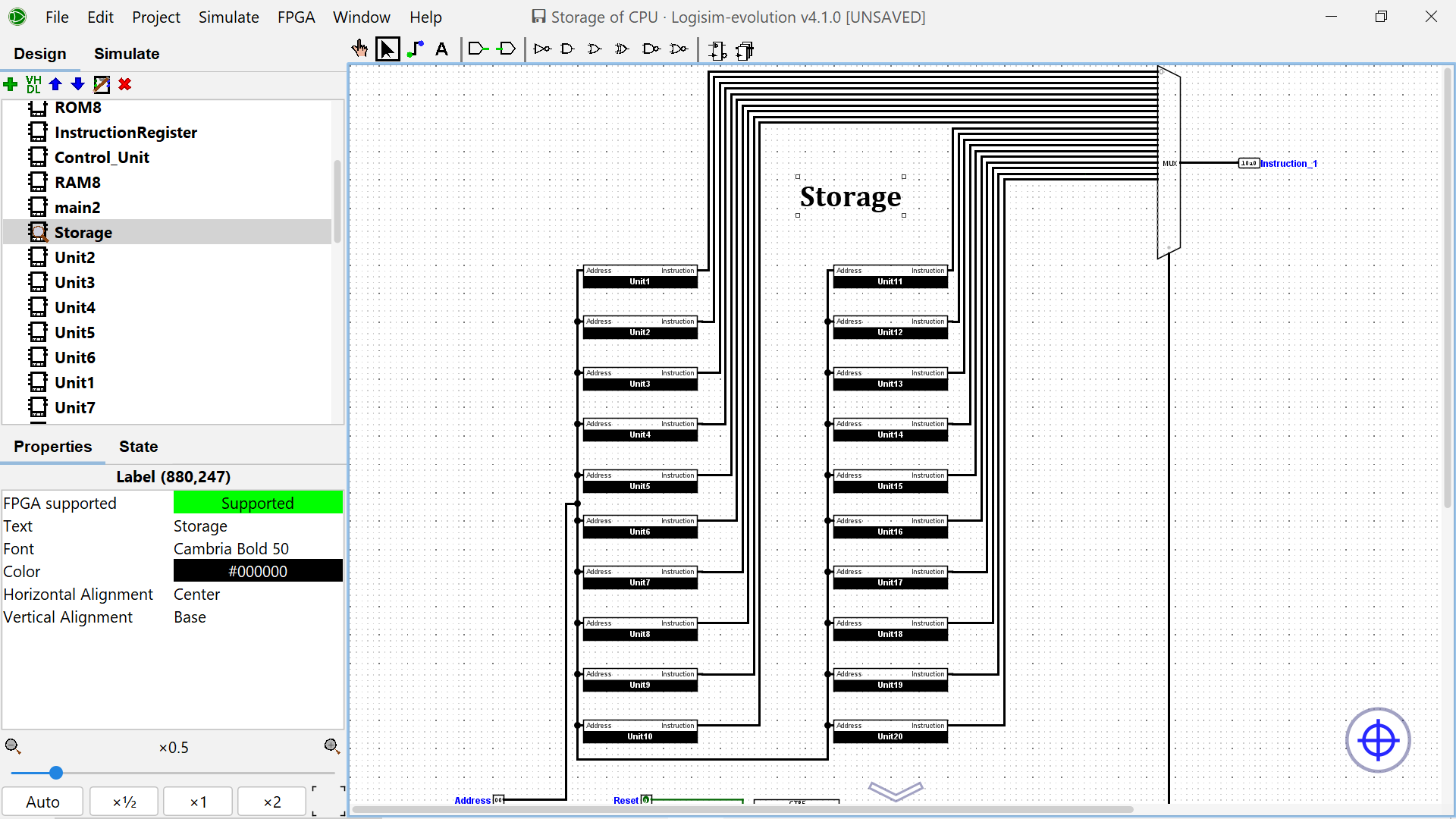Click the MUX component on canvas
The height and width of the screenshot is (819, 1456).
coord(1169,163)
